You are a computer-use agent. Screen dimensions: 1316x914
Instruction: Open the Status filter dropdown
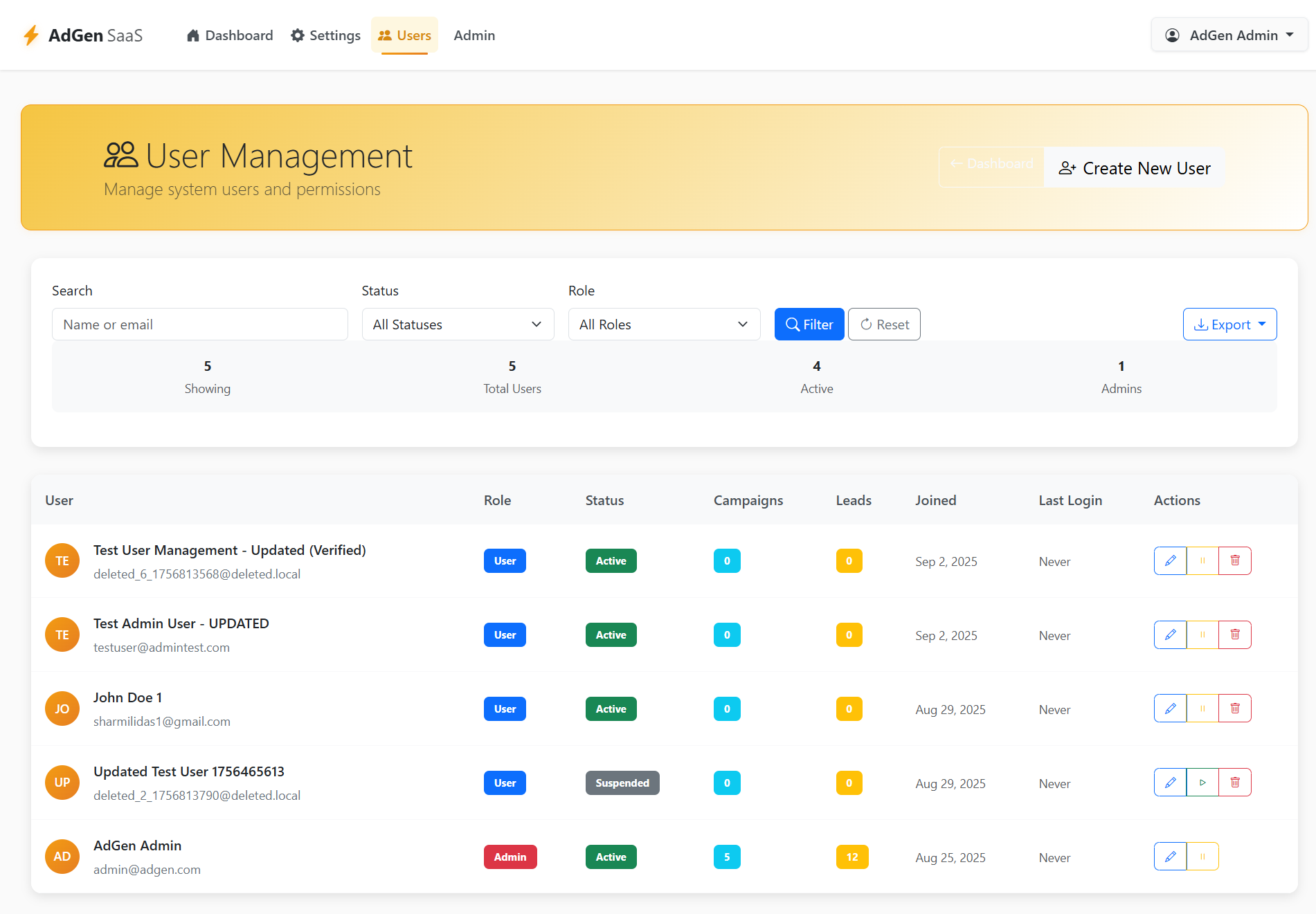(x=458, y=325)
